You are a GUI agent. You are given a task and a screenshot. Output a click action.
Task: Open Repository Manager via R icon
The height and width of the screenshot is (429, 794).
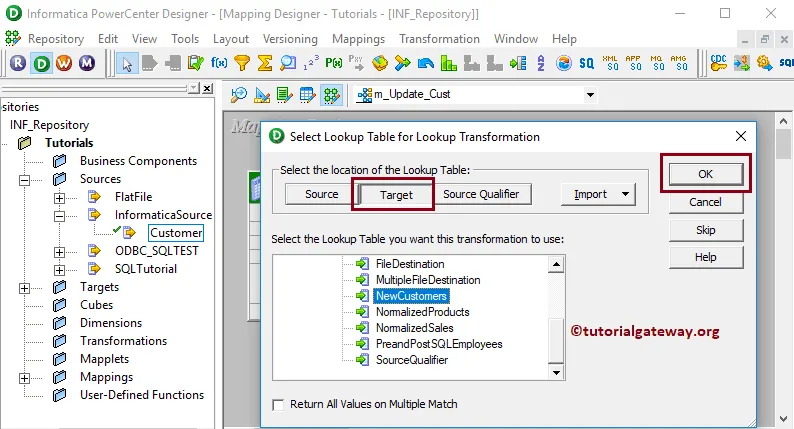18,63
